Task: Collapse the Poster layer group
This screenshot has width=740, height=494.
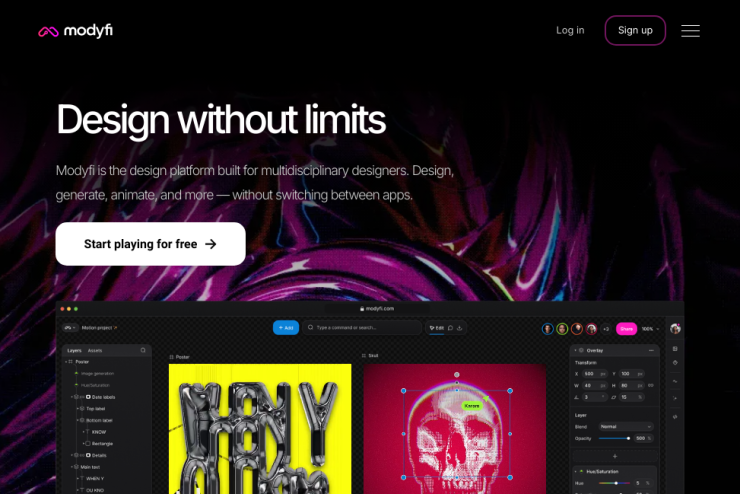Action: click(x=66, y=362)
